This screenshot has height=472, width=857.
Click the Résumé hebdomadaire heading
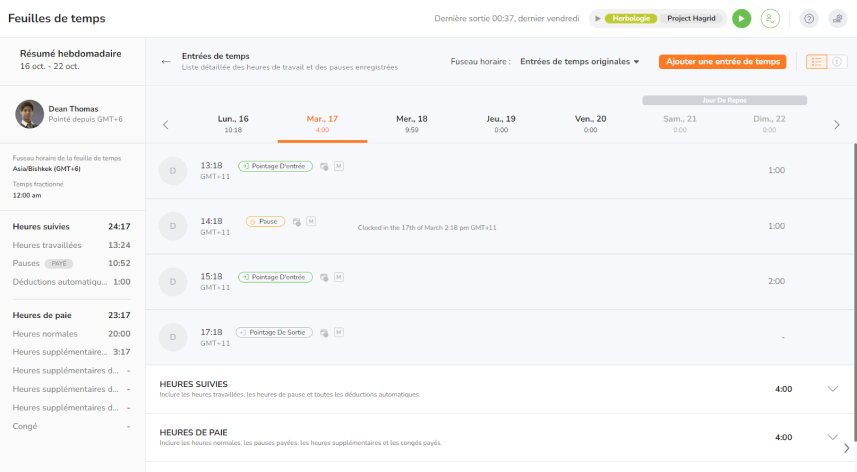click(71, 54)
